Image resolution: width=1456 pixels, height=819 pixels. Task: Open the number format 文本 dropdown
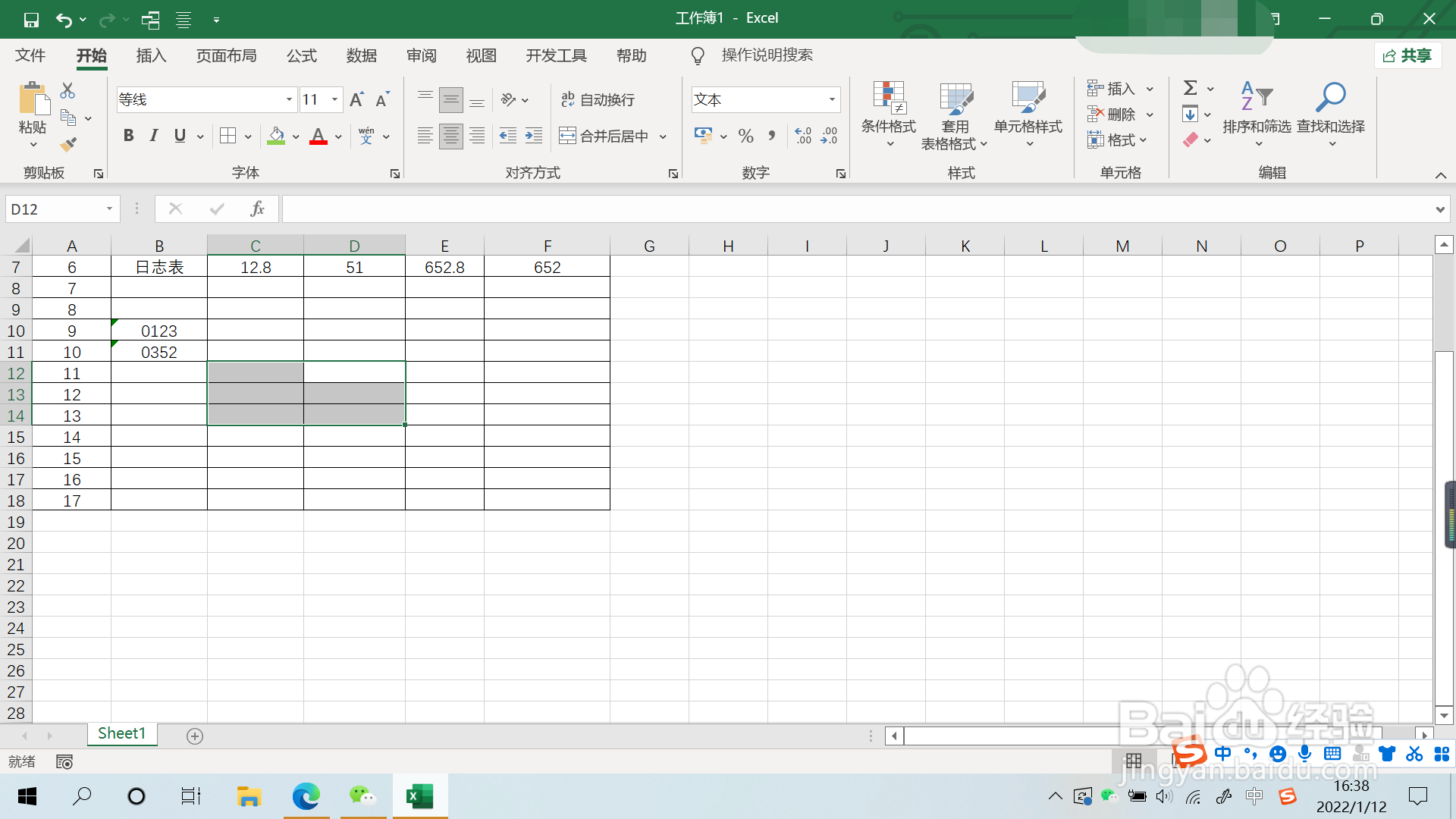(x=832, y=99)
